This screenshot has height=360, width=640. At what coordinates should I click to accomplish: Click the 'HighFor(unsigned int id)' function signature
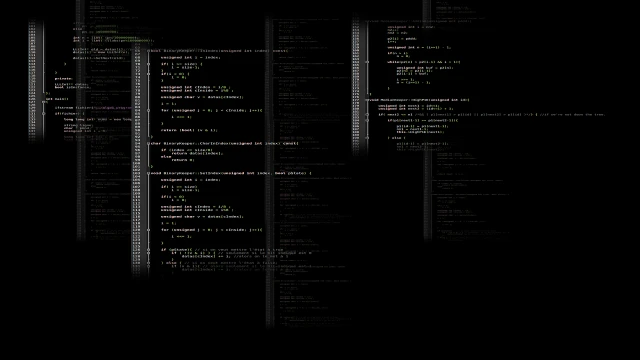(419, 100)
